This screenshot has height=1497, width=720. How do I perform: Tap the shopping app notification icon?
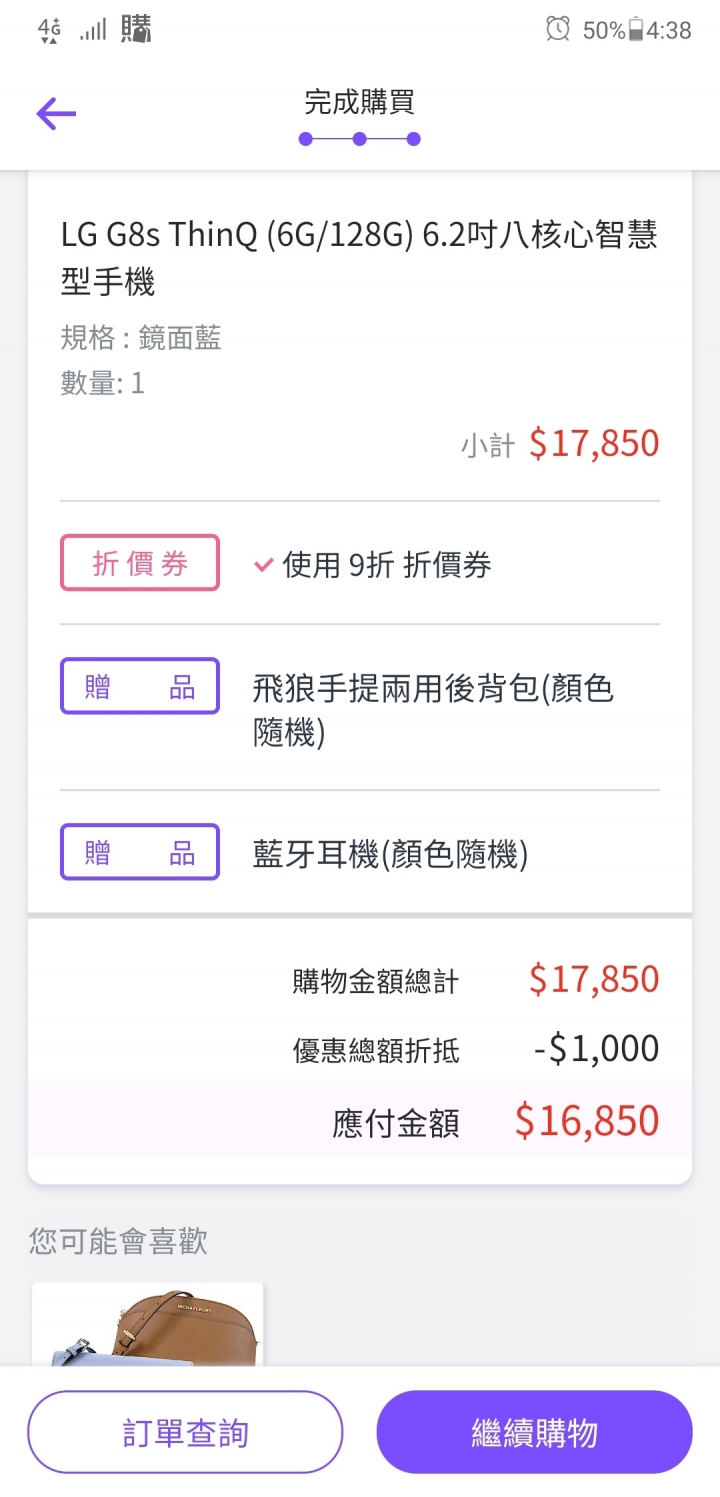tap(136, 29)
